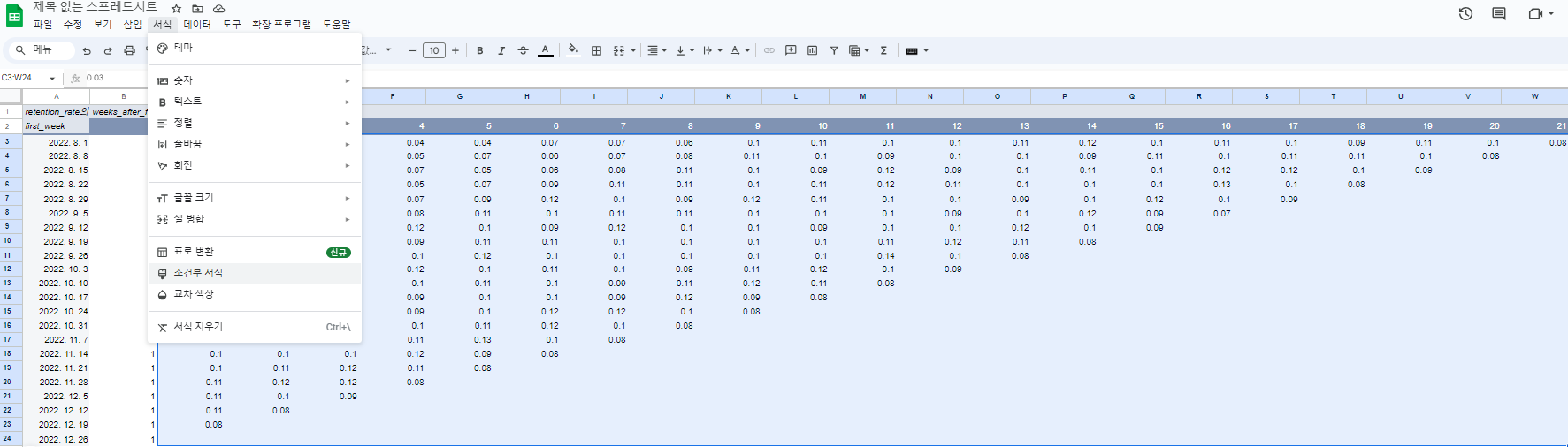Viewport: 1568px width, 447px height.
Task: Expand the input tools dropdown arrow
Action: pos(926,50)
